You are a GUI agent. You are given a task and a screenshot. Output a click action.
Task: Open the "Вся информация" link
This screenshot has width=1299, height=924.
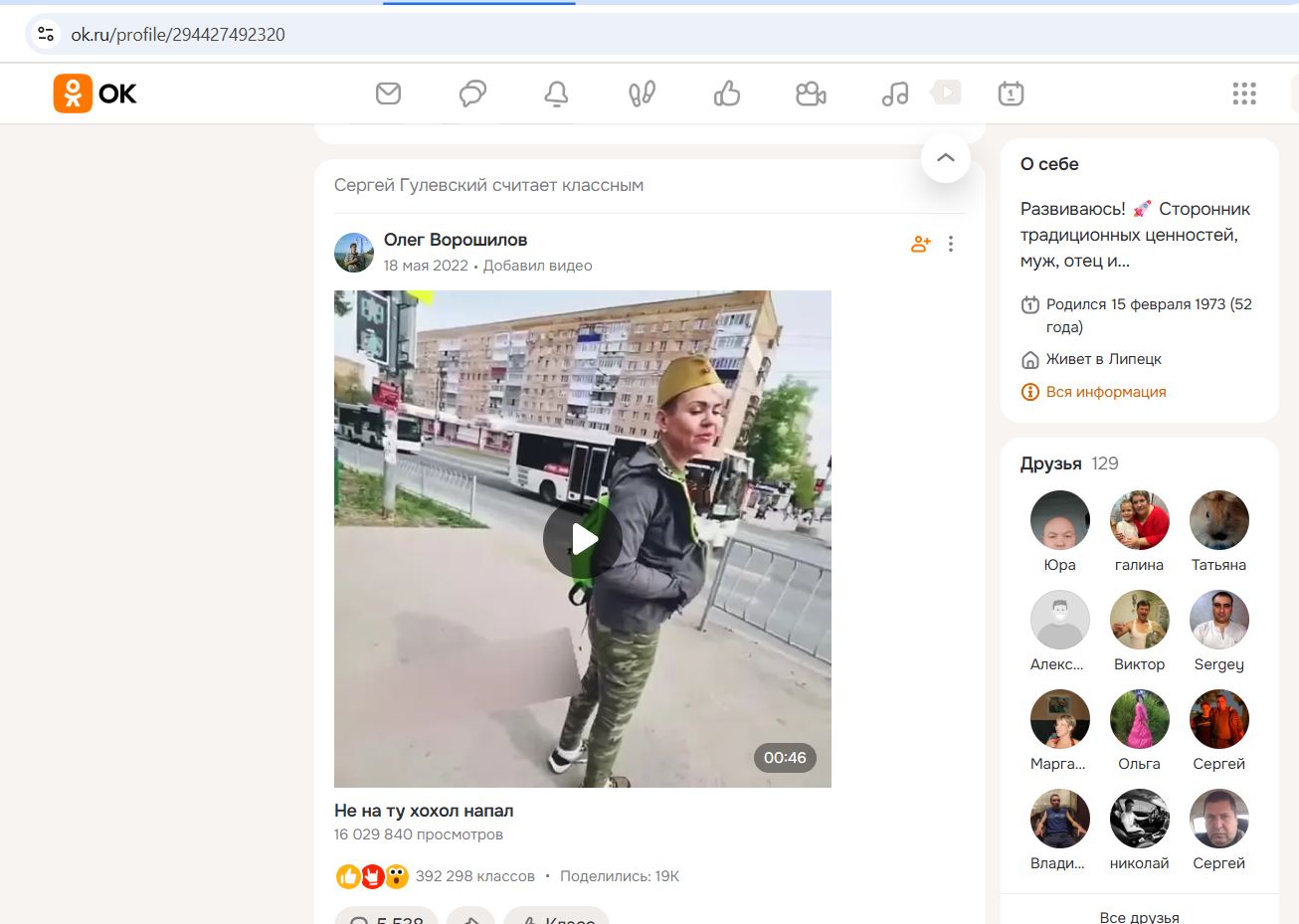point(1105,392)
